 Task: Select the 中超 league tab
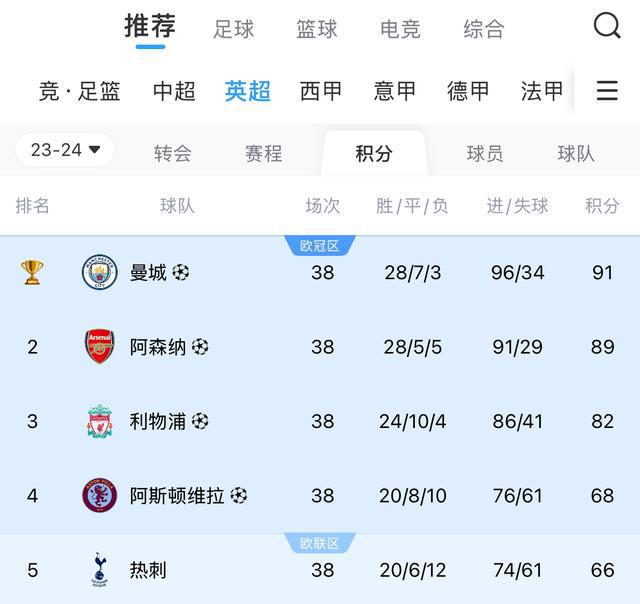pos(174,91)
